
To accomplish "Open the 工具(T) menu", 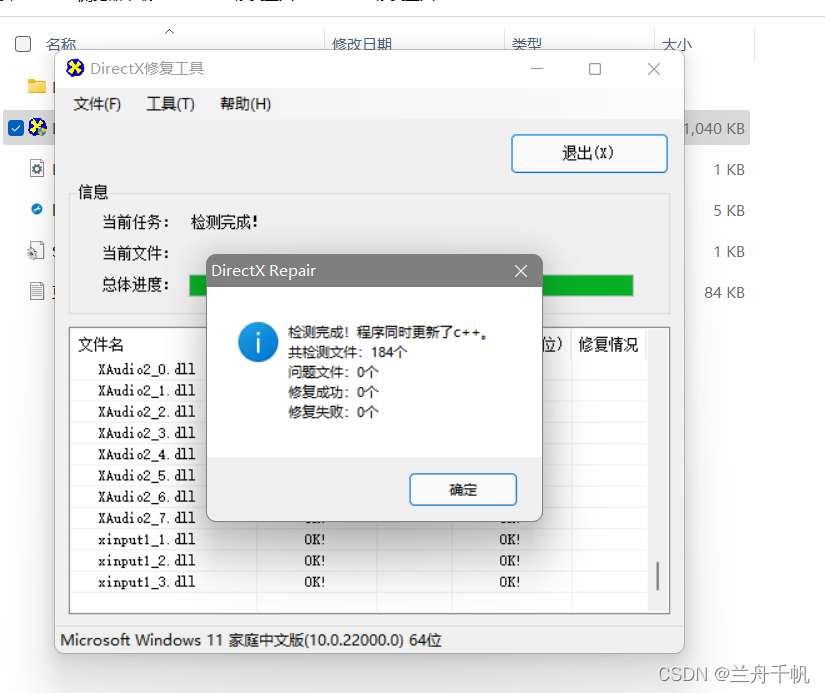I will point(170,104).
